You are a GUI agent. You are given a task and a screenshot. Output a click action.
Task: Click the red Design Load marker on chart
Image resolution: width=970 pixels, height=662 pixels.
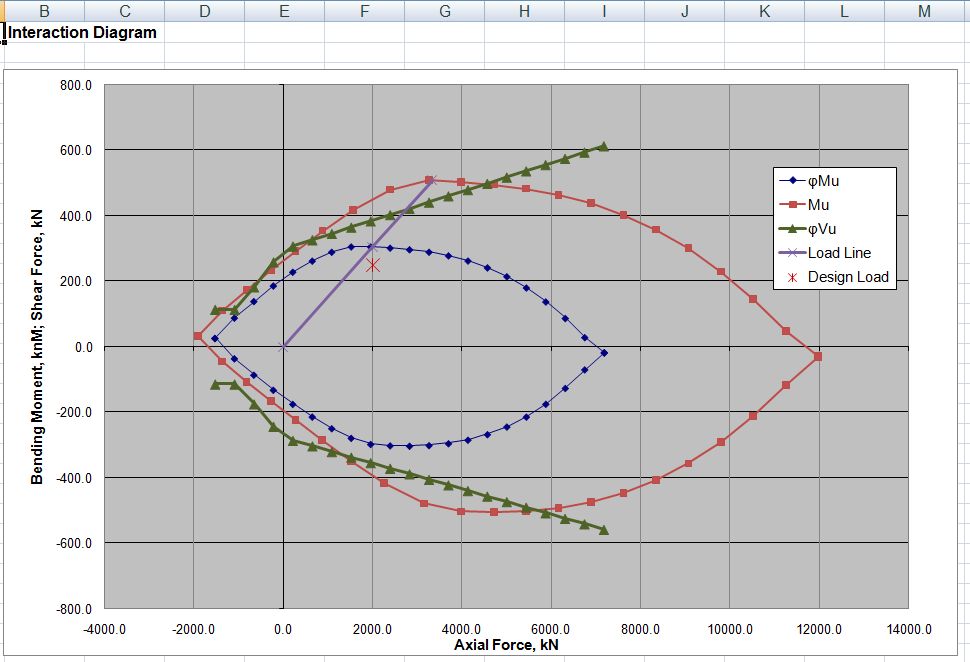373,265
